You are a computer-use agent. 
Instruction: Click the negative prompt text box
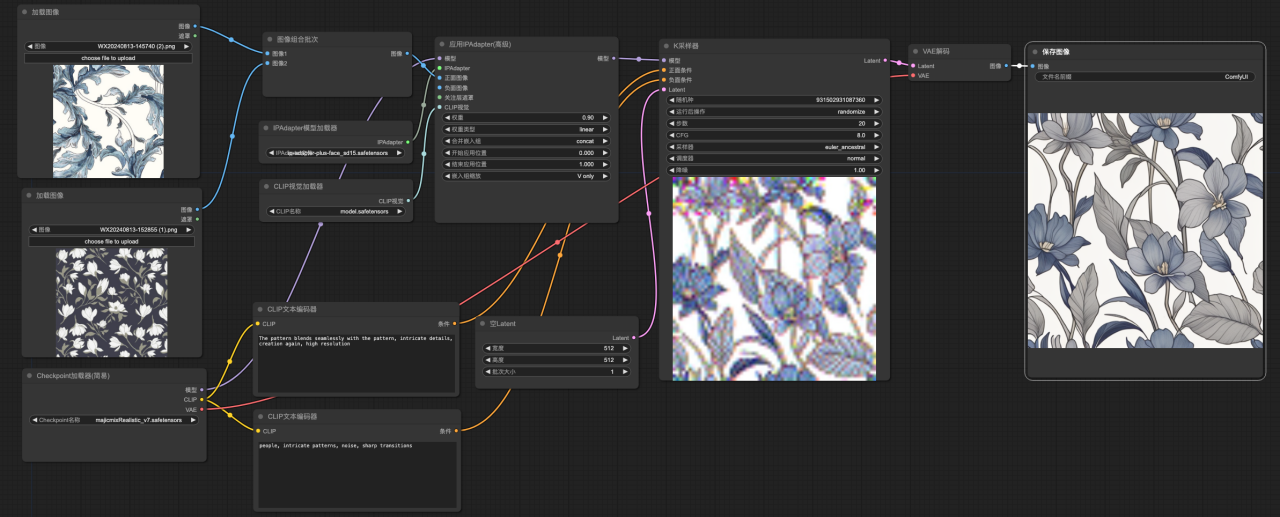[358, 474]
